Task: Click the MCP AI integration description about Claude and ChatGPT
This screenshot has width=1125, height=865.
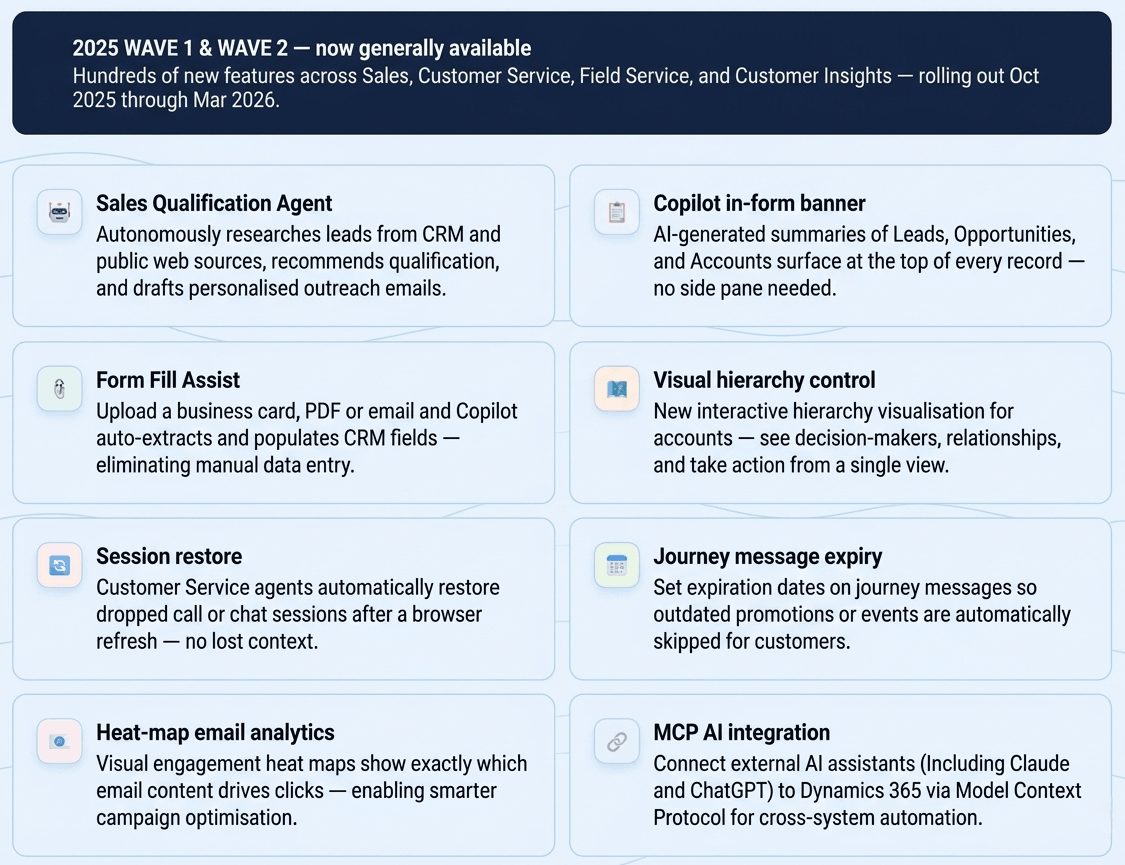Action: pos(867,790)
